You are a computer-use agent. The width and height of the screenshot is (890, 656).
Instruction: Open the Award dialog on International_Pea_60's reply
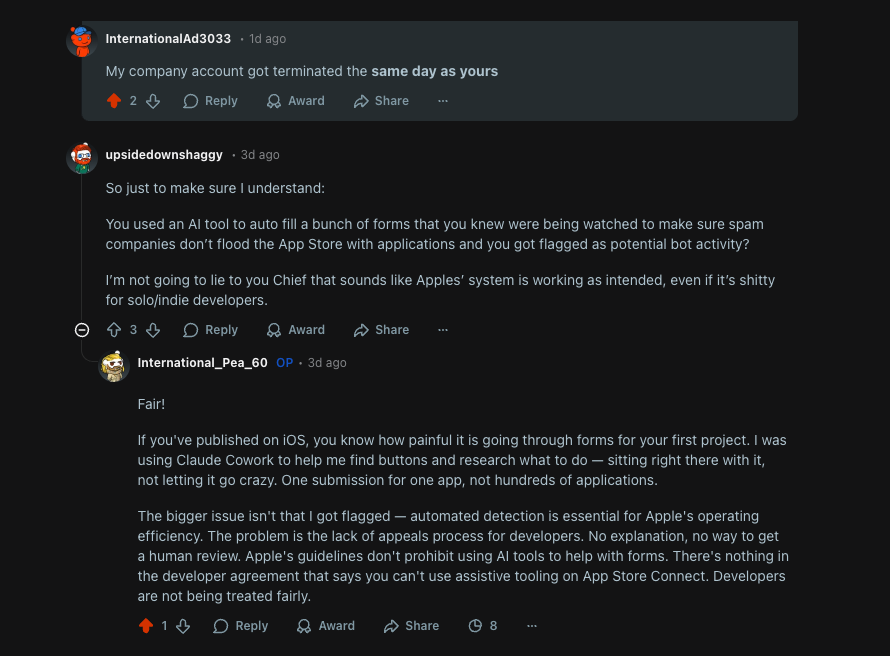[x=325, y=625]
